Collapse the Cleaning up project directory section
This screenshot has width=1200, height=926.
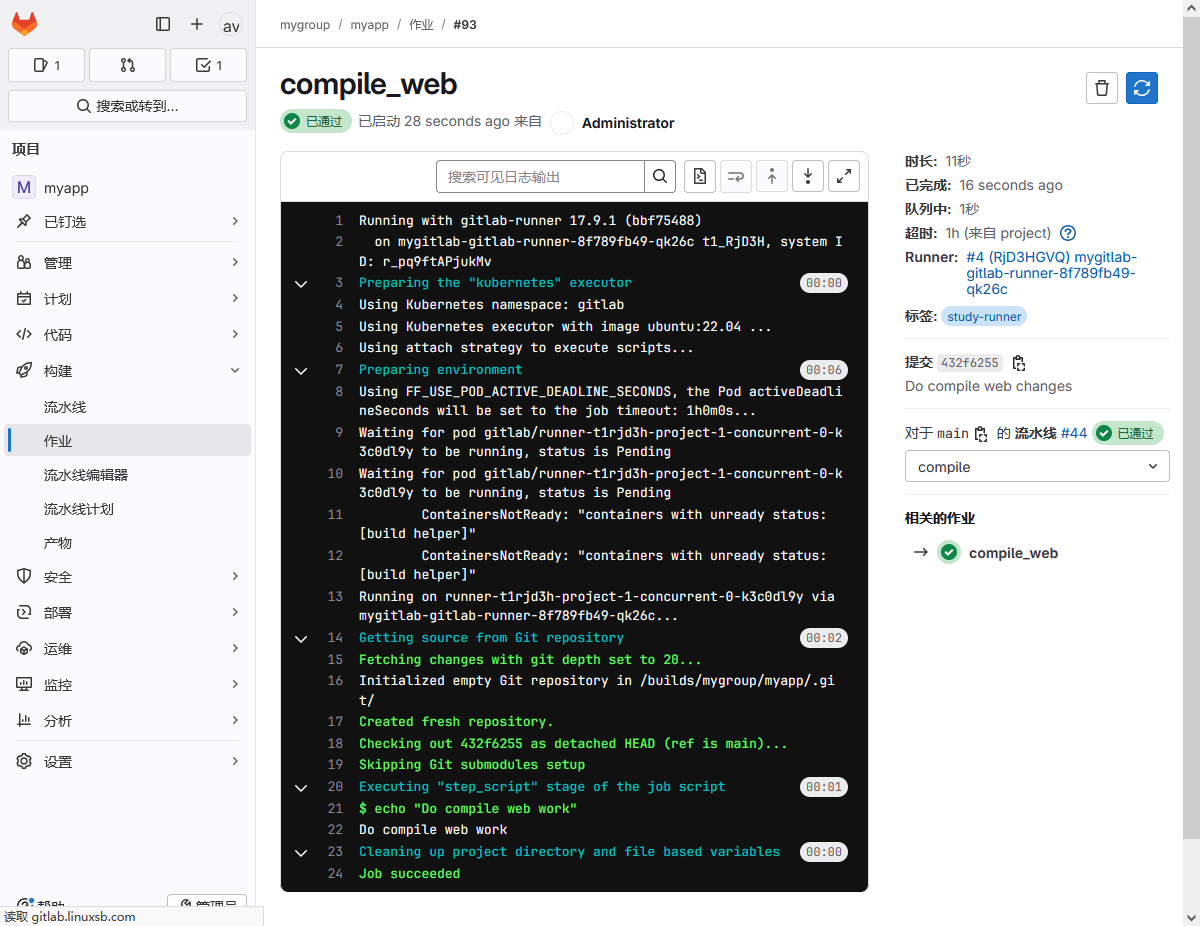pos(300,852)
